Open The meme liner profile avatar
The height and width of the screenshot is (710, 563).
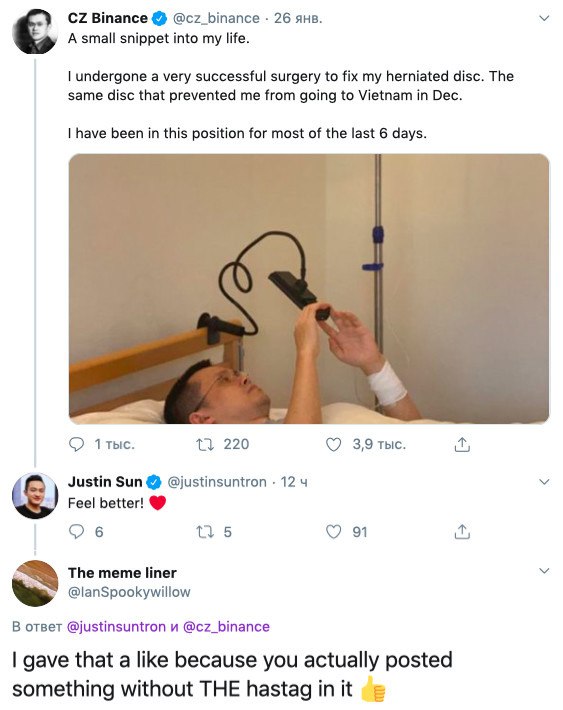[x=35, y=583]
